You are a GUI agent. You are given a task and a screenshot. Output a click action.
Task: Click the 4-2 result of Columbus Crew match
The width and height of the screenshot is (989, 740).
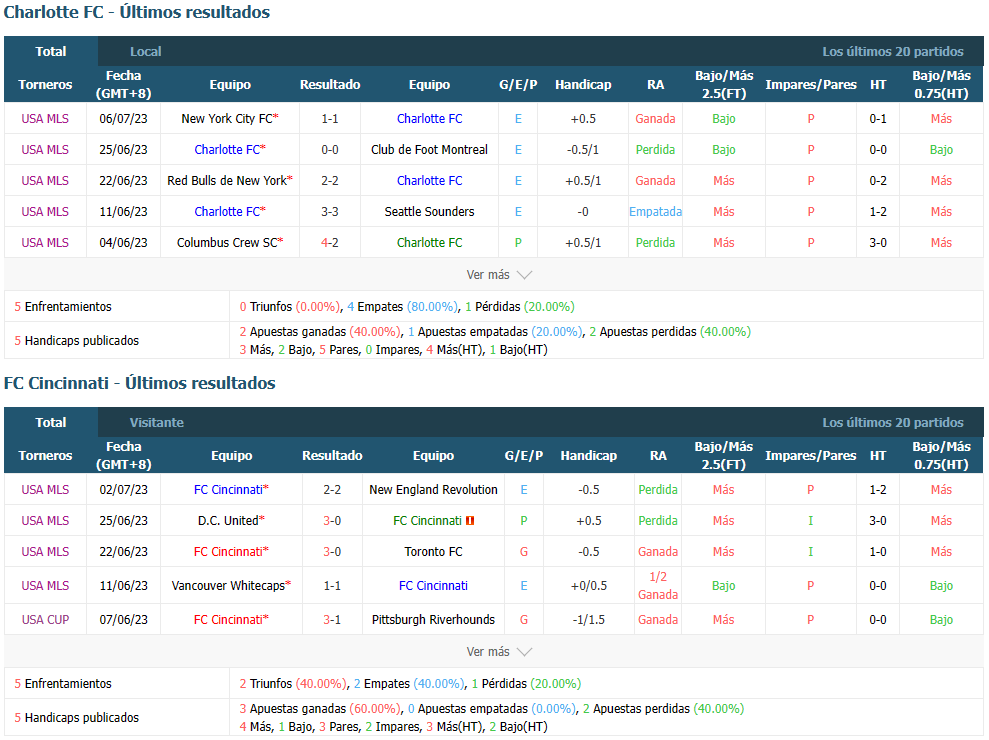tap(330, 242)
